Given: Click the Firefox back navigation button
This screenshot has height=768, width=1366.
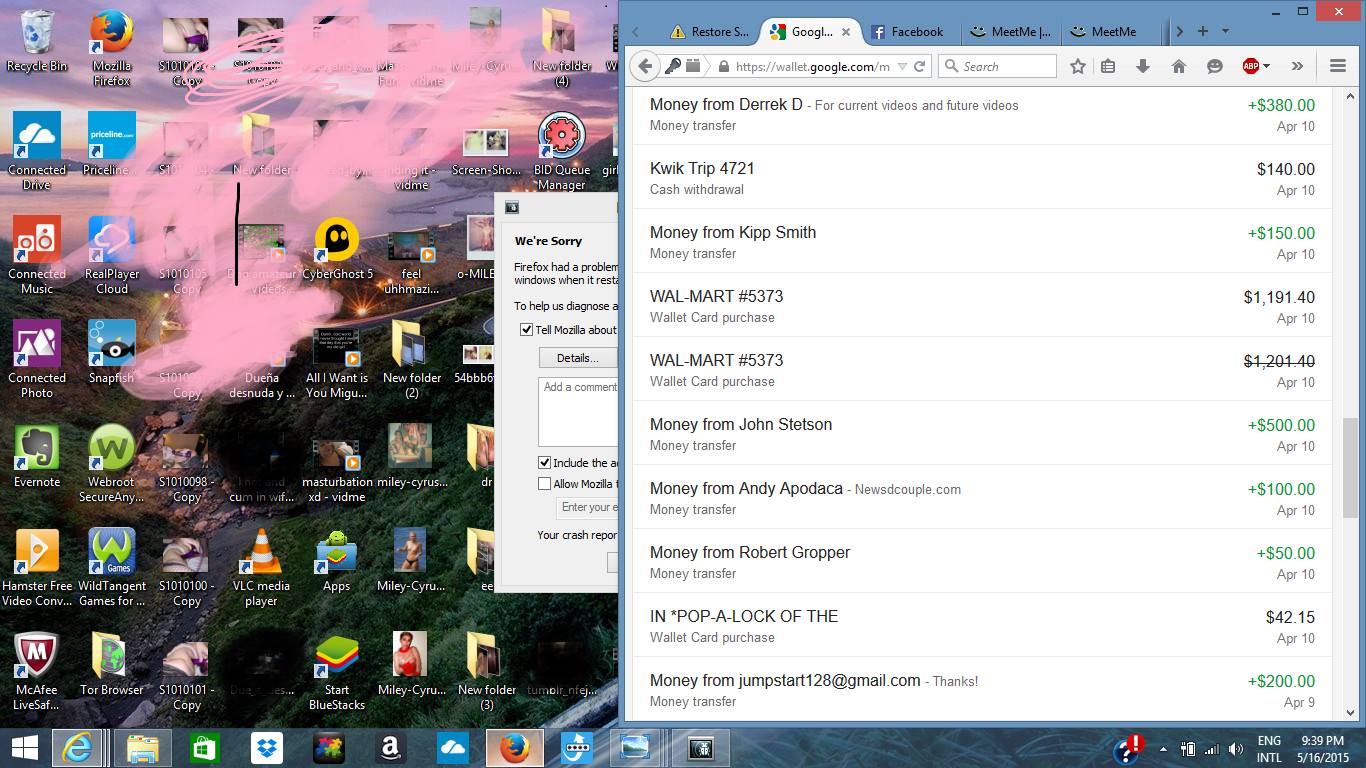Looking at the screenshot, I should coord(645,66).
